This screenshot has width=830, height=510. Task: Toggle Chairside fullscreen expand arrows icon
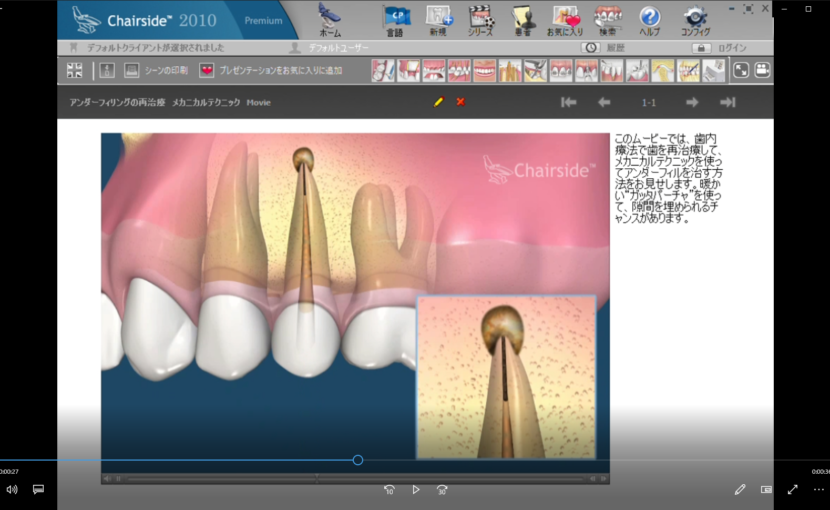coord(741,70)
